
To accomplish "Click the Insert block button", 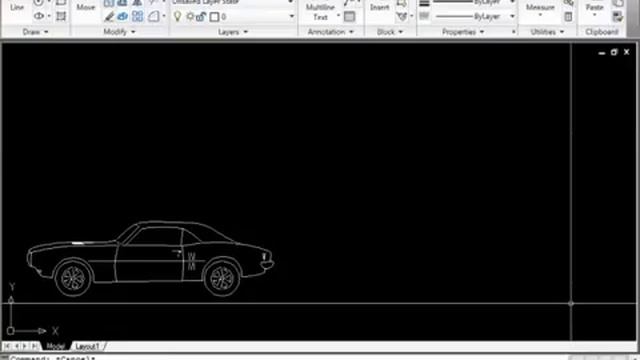I will [x=379, y=7].
